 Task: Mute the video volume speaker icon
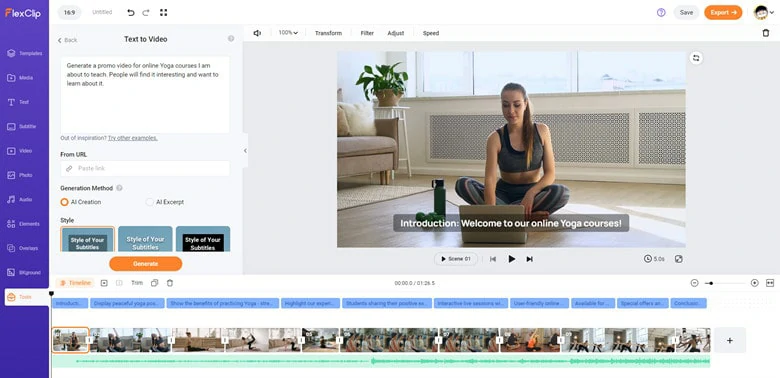pos(257,33)
